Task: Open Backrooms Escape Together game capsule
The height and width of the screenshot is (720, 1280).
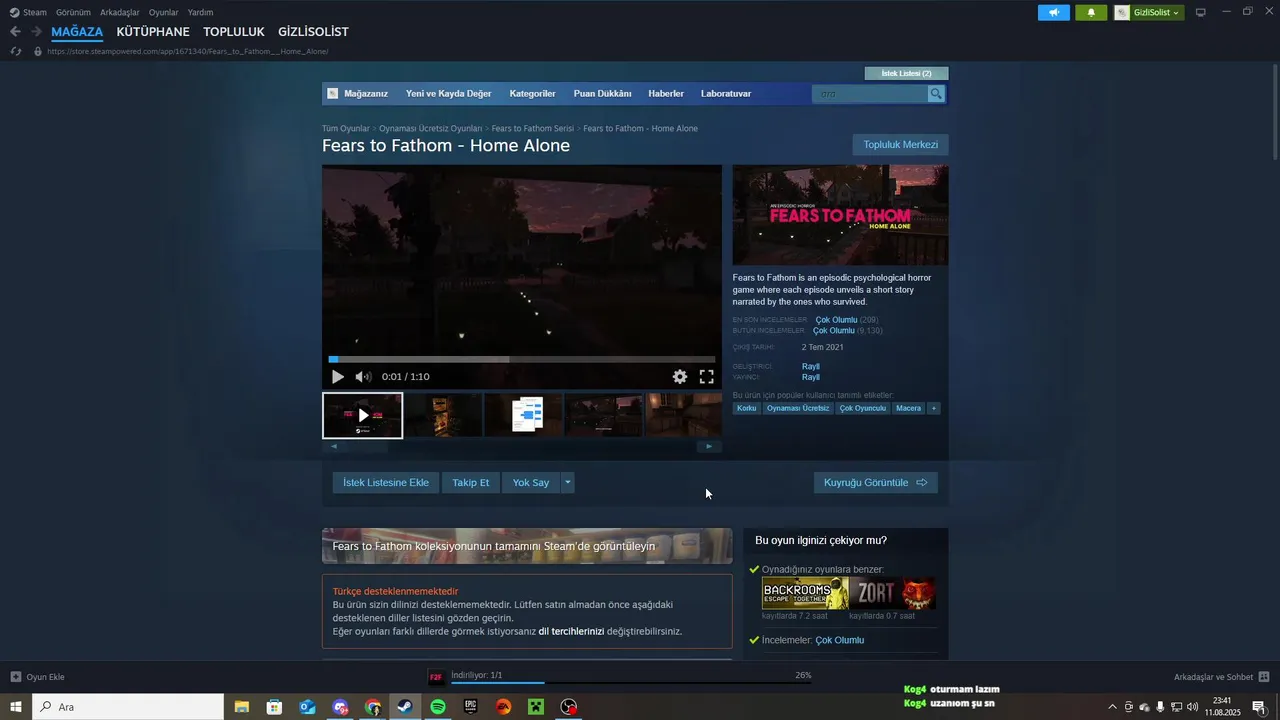Action: click(805, 593)
